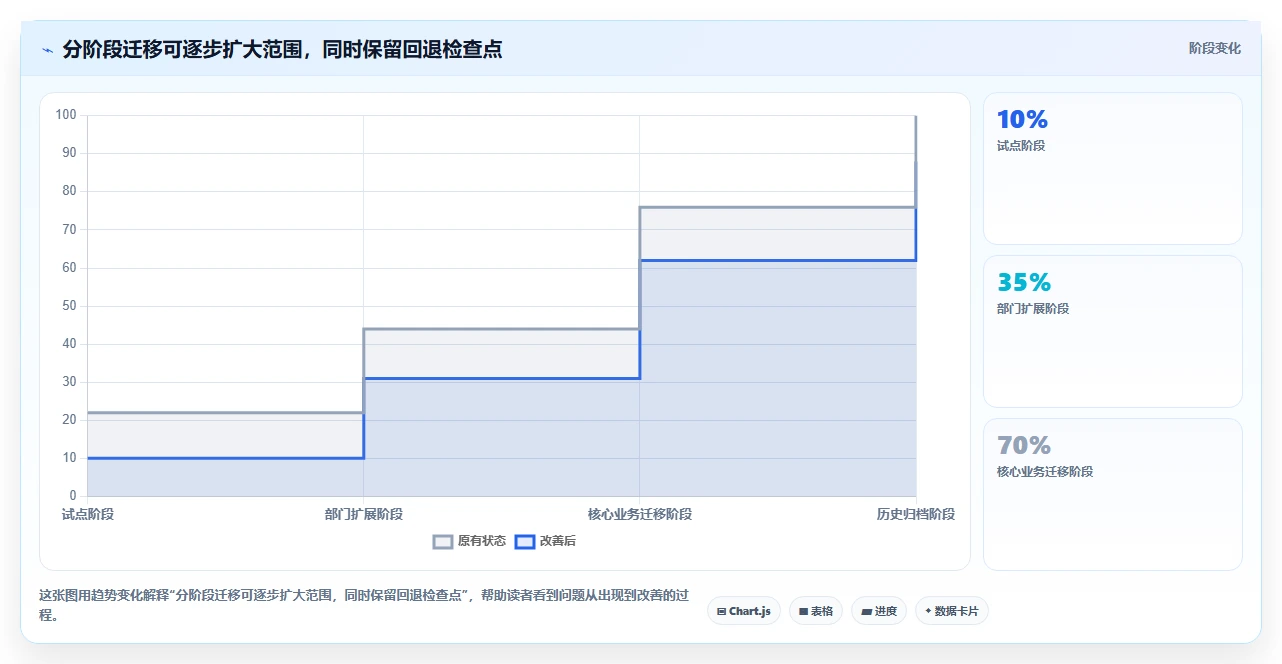Click the 核心业务迁移阶段 x-axis label
The image size is (1282, 664).
640,514
